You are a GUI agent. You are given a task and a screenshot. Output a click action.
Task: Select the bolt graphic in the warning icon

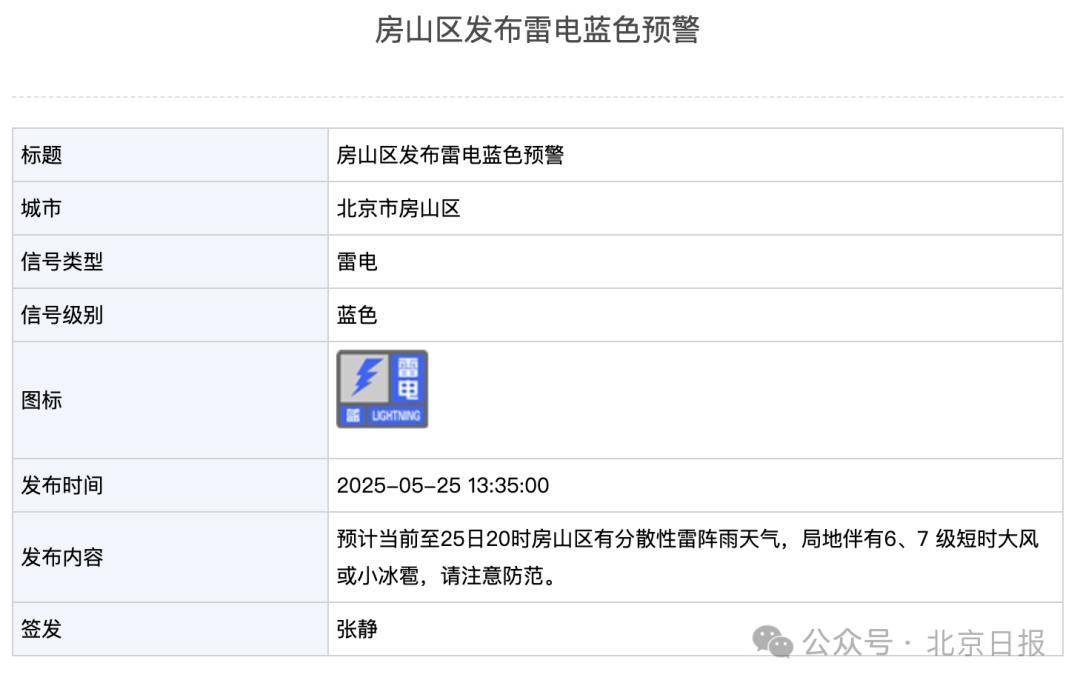point(367,378)
